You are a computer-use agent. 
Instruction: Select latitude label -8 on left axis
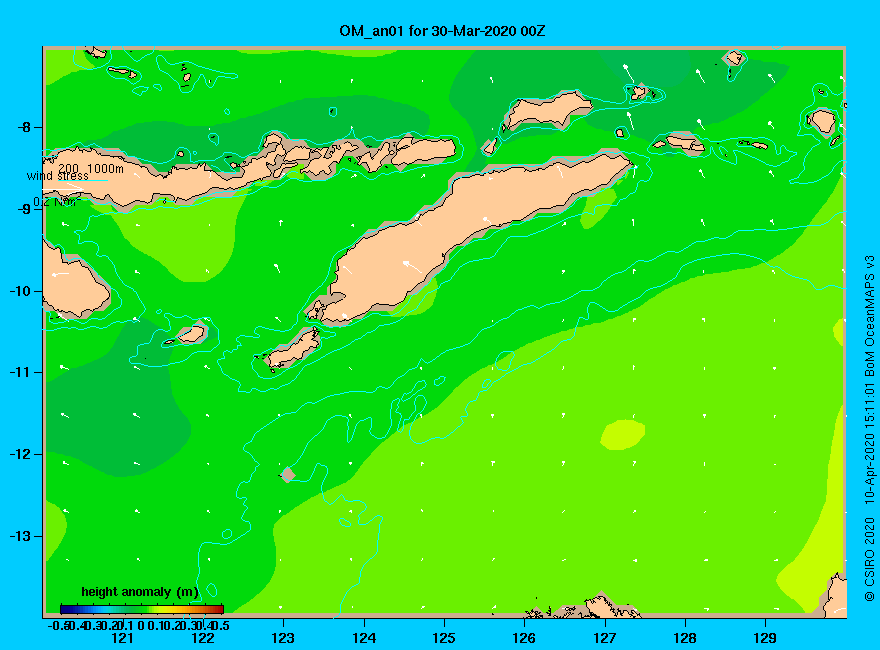(x=24, y=127)
